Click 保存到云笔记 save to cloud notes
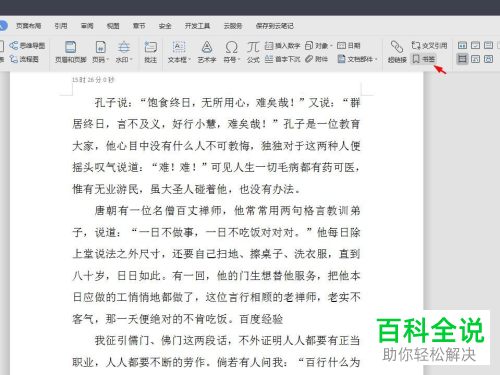The image size is (500, 375). (275, 26)
